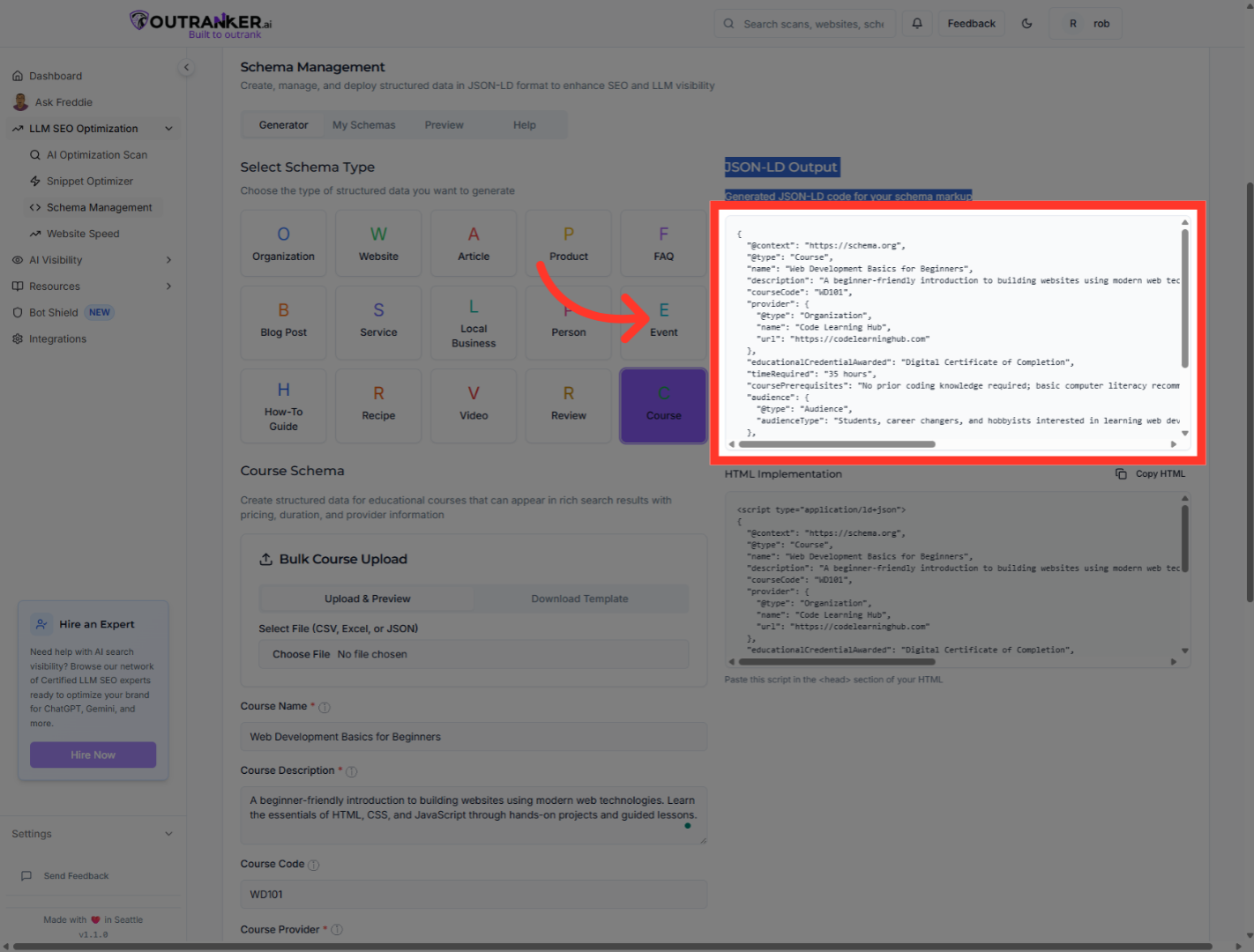Click the info icon next to Course Code
1254x952 pixels.
pyautogui.click(x=313, y=866)
